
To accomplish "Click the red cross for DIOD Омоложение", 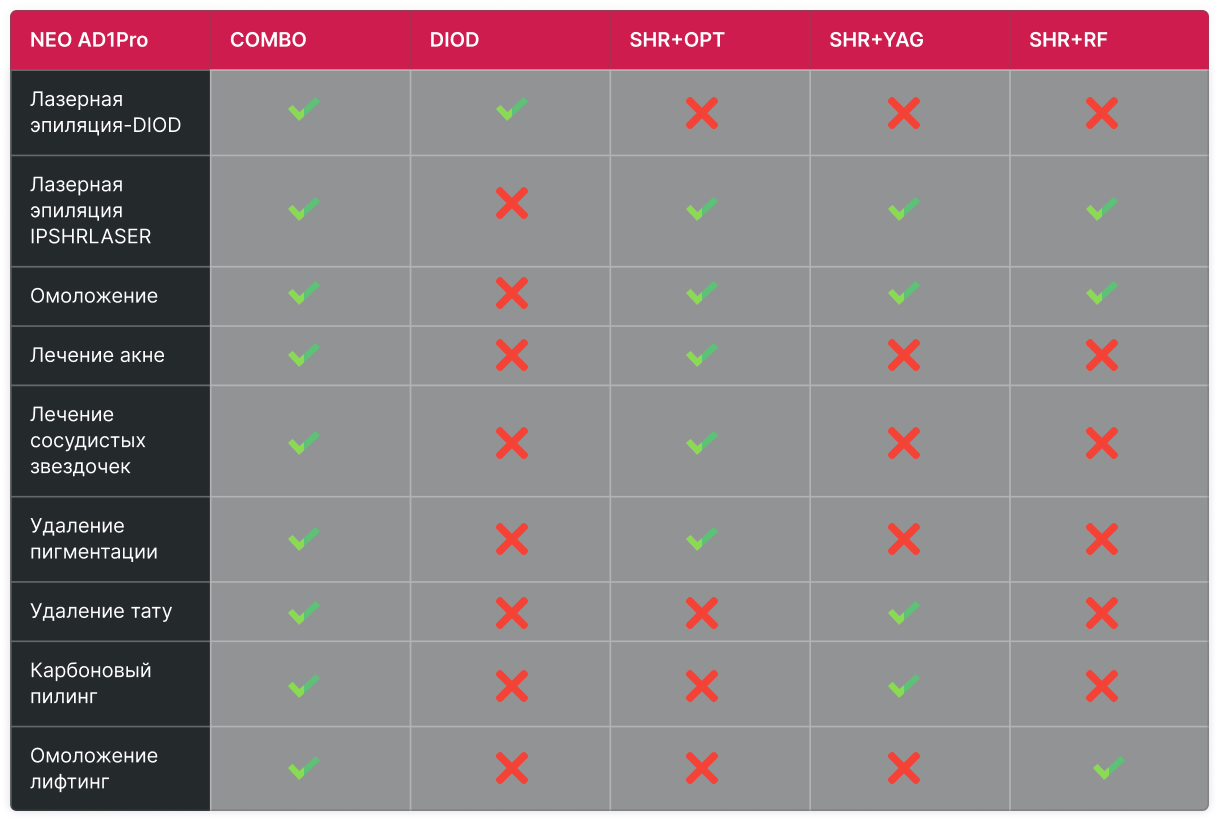I will point(511,294).
